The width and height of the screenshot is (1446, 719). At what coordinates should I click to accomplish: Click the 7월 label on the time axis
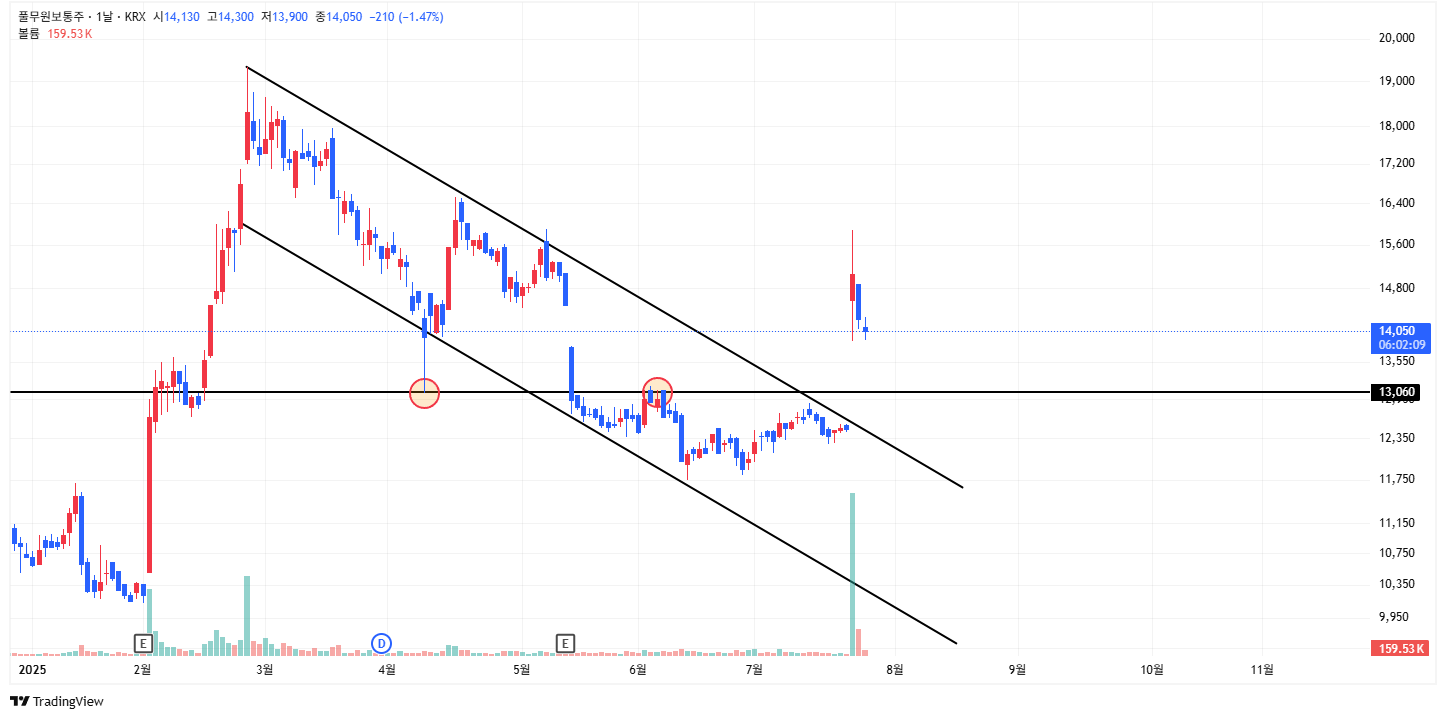(x=754, y=670)
